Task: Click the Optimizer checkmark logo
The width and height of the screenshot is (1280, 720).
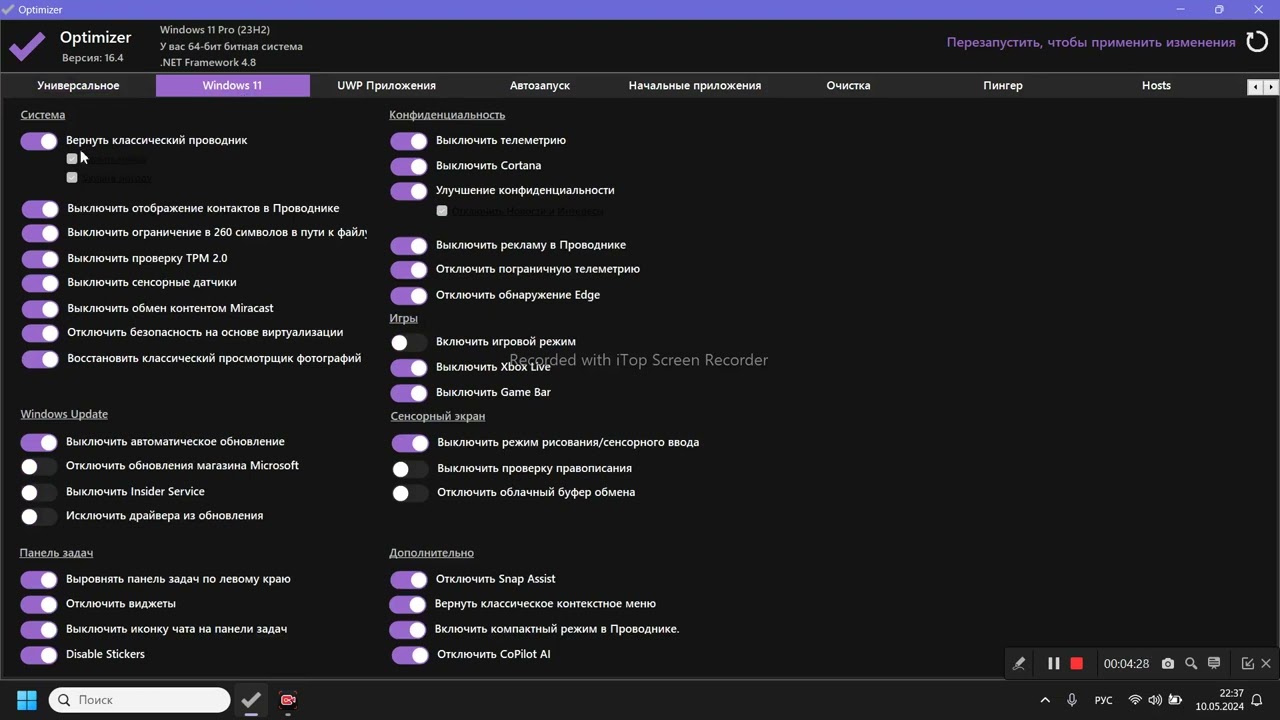Action: click(27, 45)
